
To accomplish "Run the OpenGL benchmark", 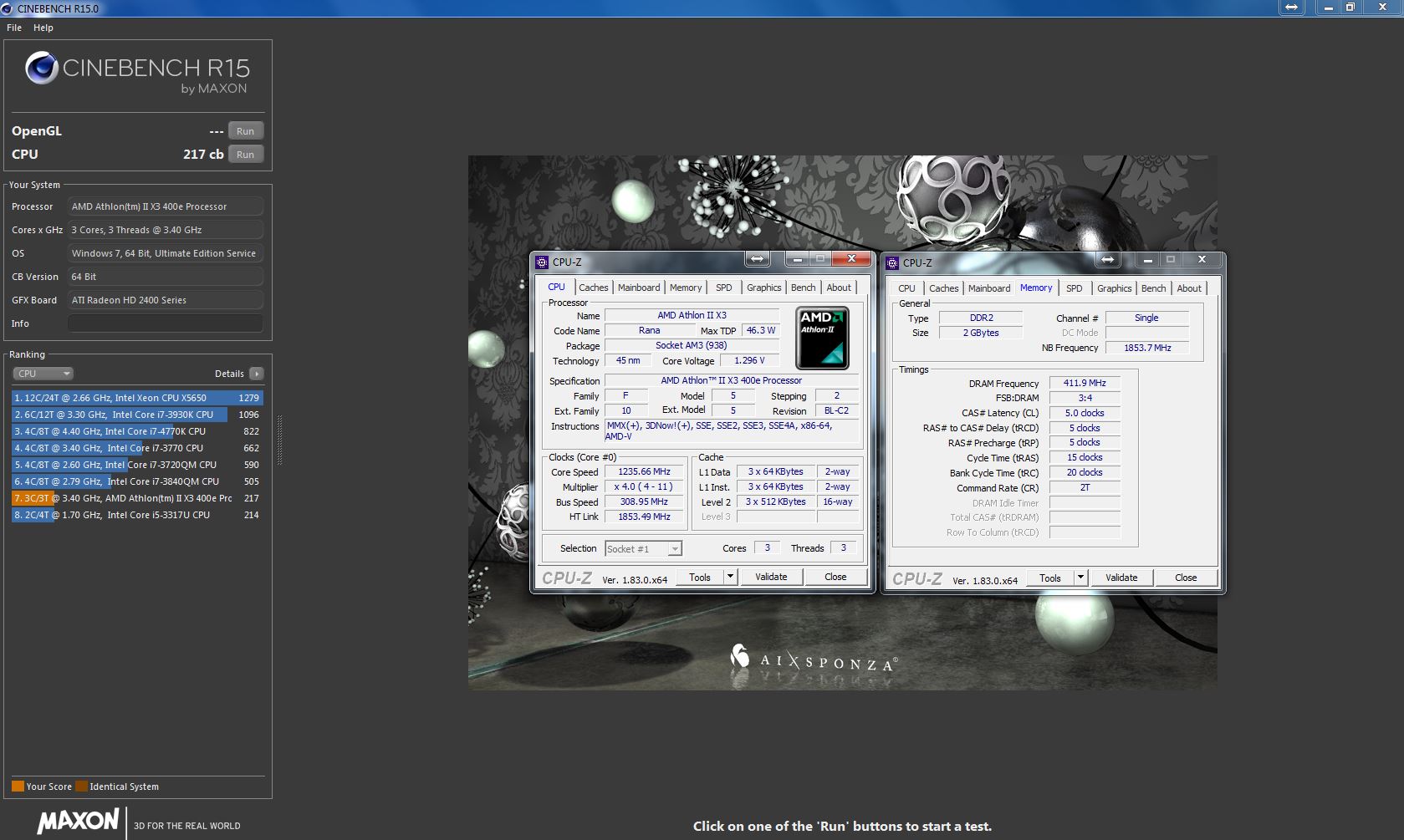I will point(245,131).
